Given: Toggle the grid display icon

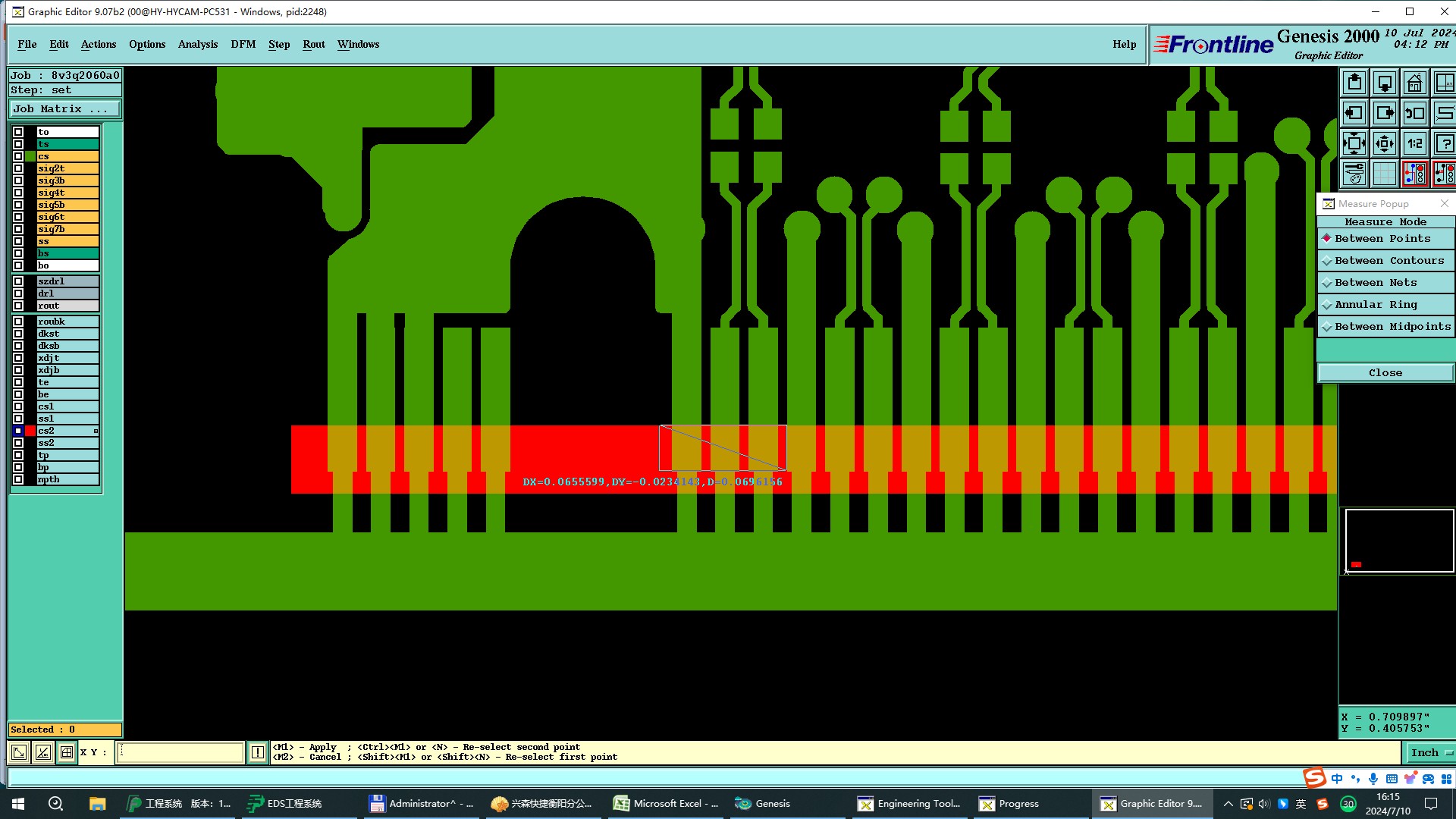Looking at the screenshot, I should (x=1385, y=174).
